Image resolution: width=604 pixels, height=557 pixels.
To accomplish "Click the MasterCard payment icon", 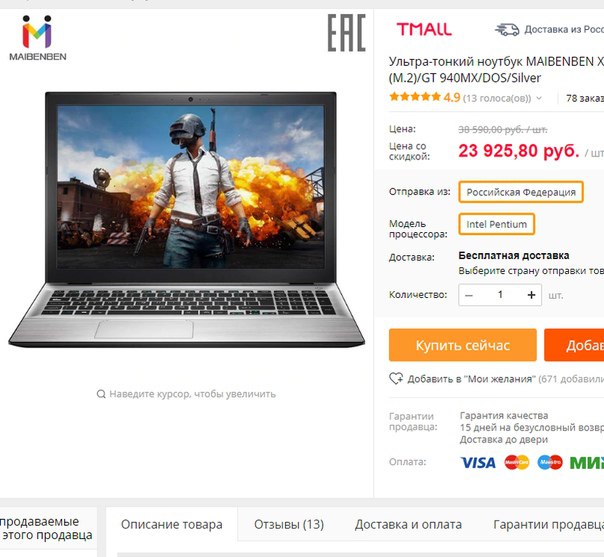I will 517,462.
